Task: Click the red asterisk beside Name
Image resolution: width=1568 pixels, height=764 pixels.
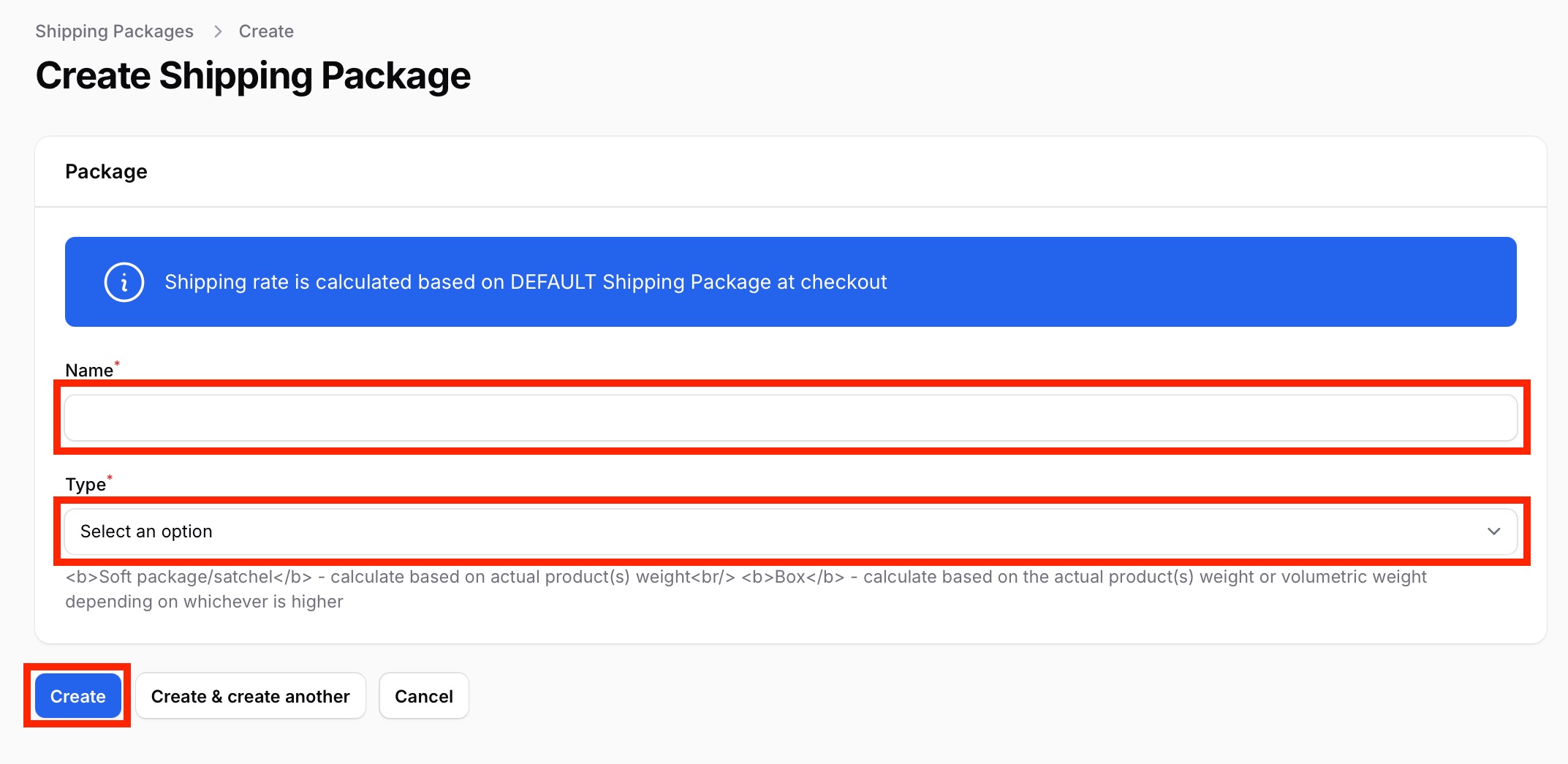Action: 117,363
